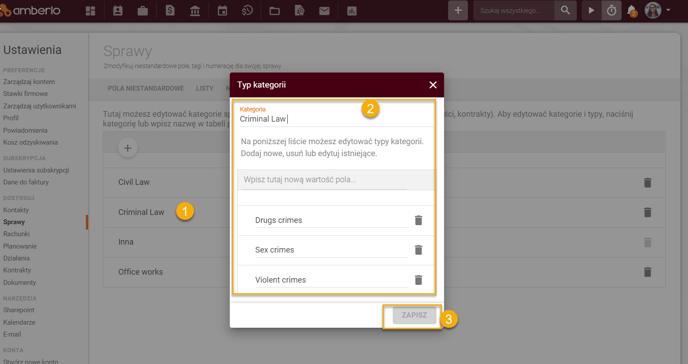
Task: Focus the Szukaj wszystkiego search field
Action: [514, 10]
